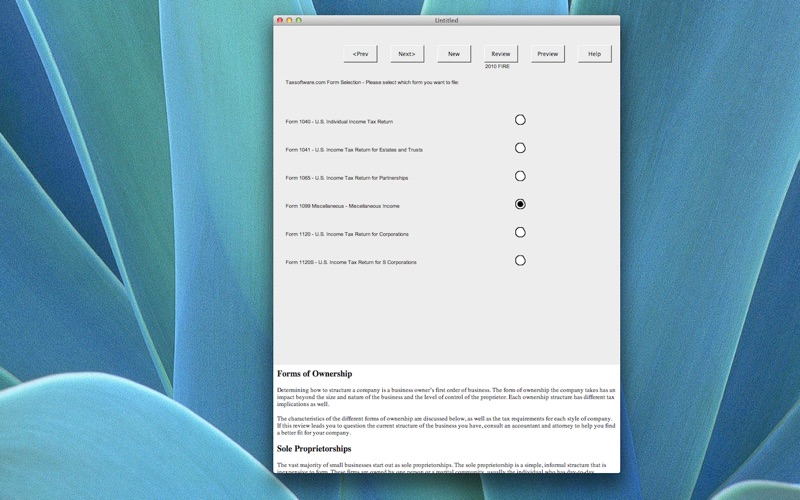800x500 pixels.
Task: Open the Review button
Action: [x=501, y=54]
